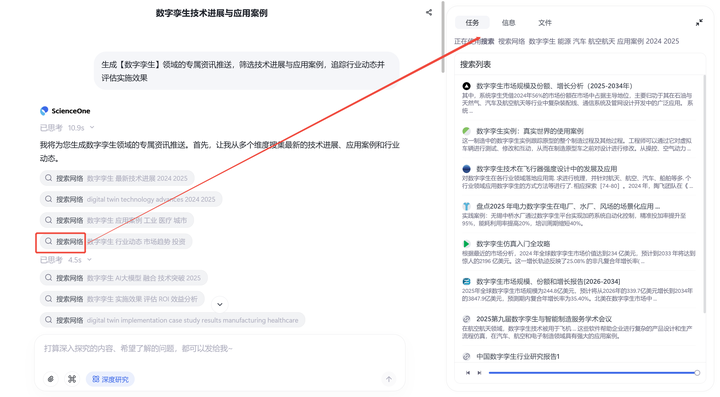Open search chip digital twin implementation case study

(172, 320)
